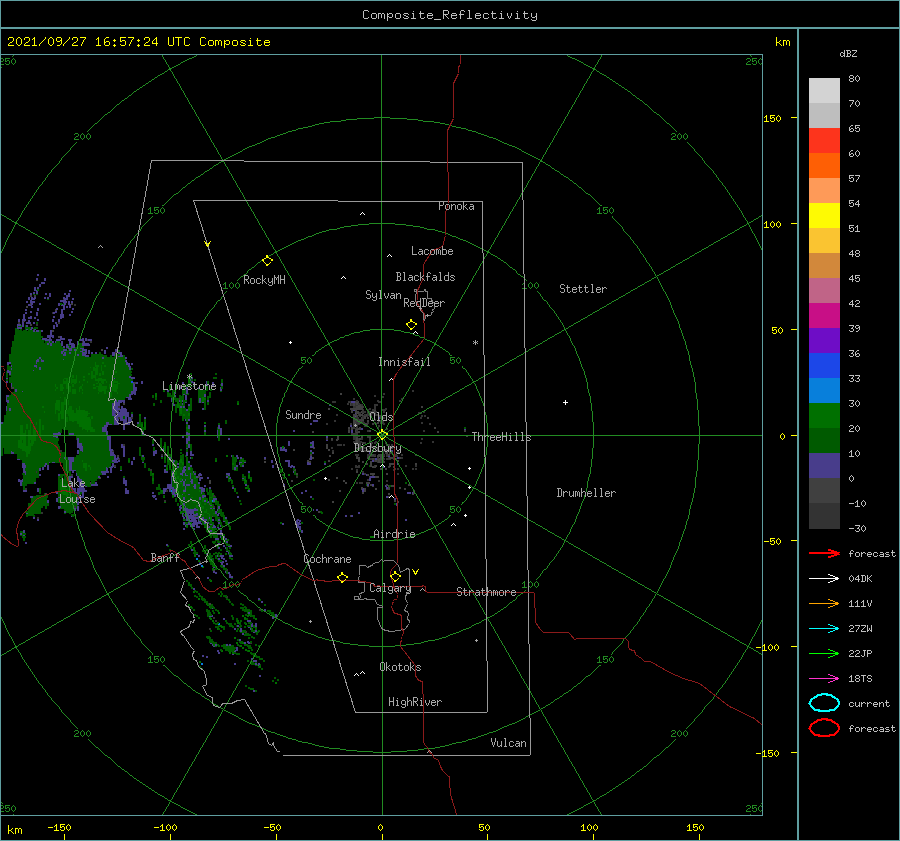Screen dimensions: 900x841
Task: Click the Lake Louise label
Action: [77, 491]
